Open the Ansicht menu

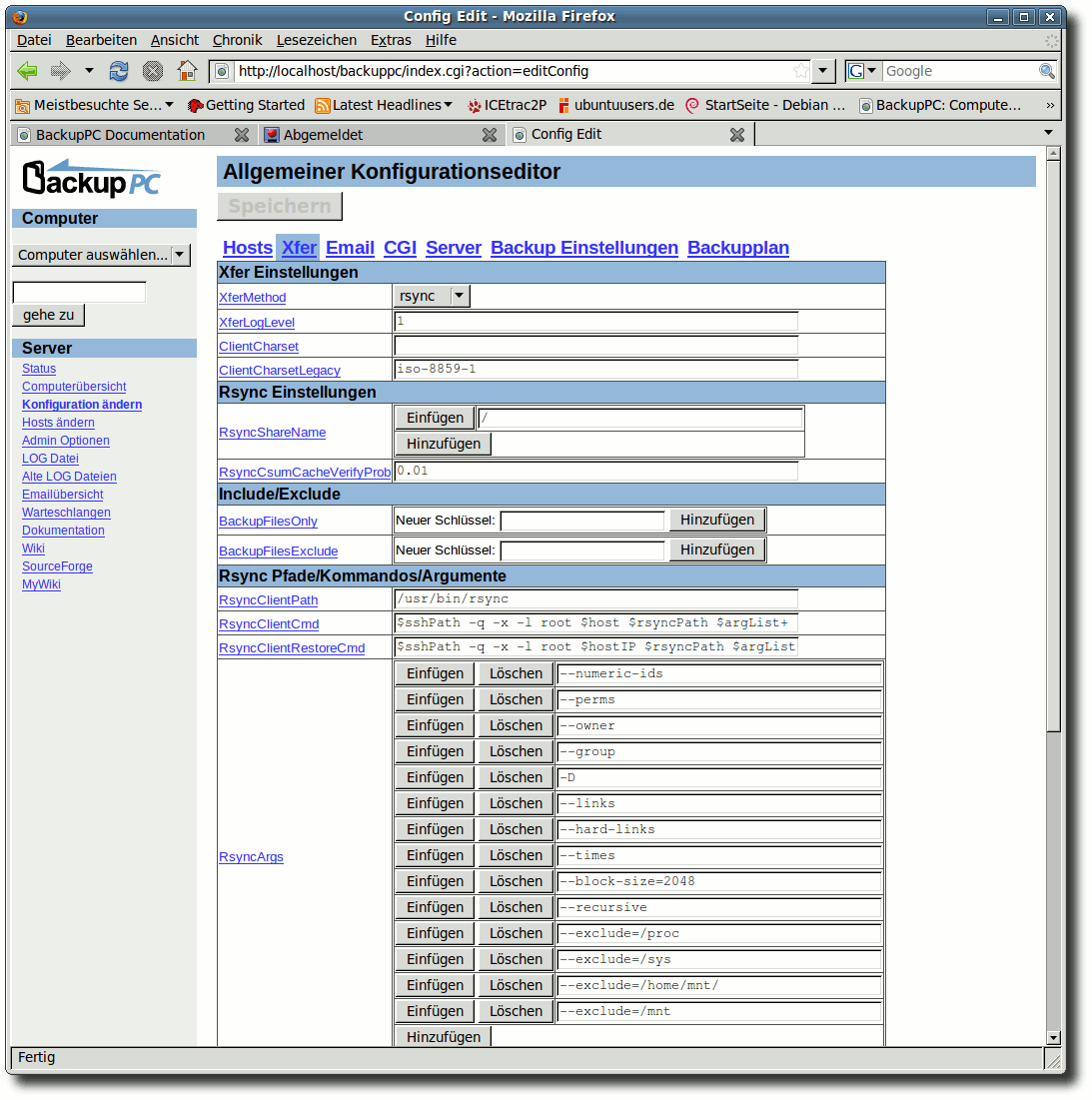(175, 40)
